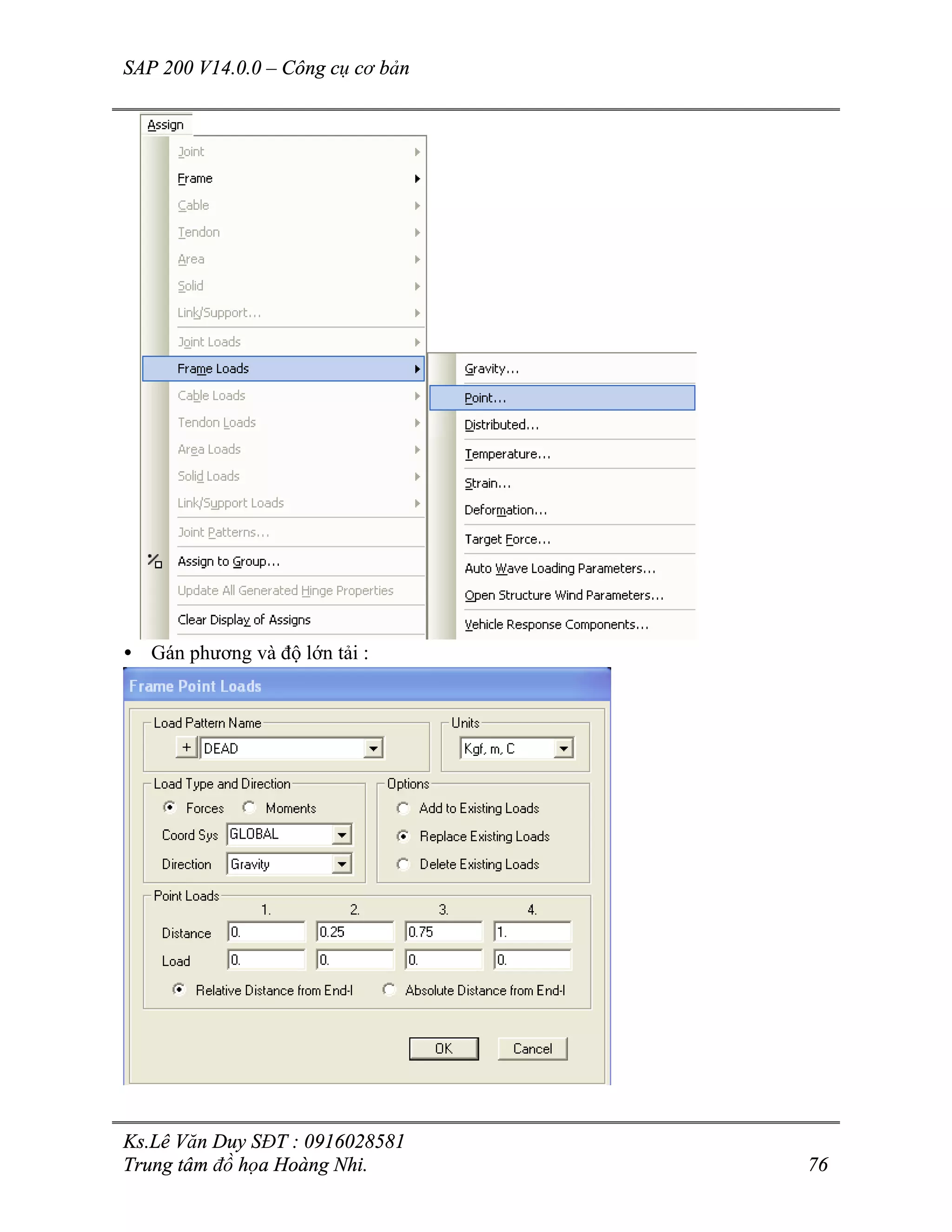Choose Deformation... in submenu
Image resolution: width=952 pixels, height=1232 pixels.
562,510
